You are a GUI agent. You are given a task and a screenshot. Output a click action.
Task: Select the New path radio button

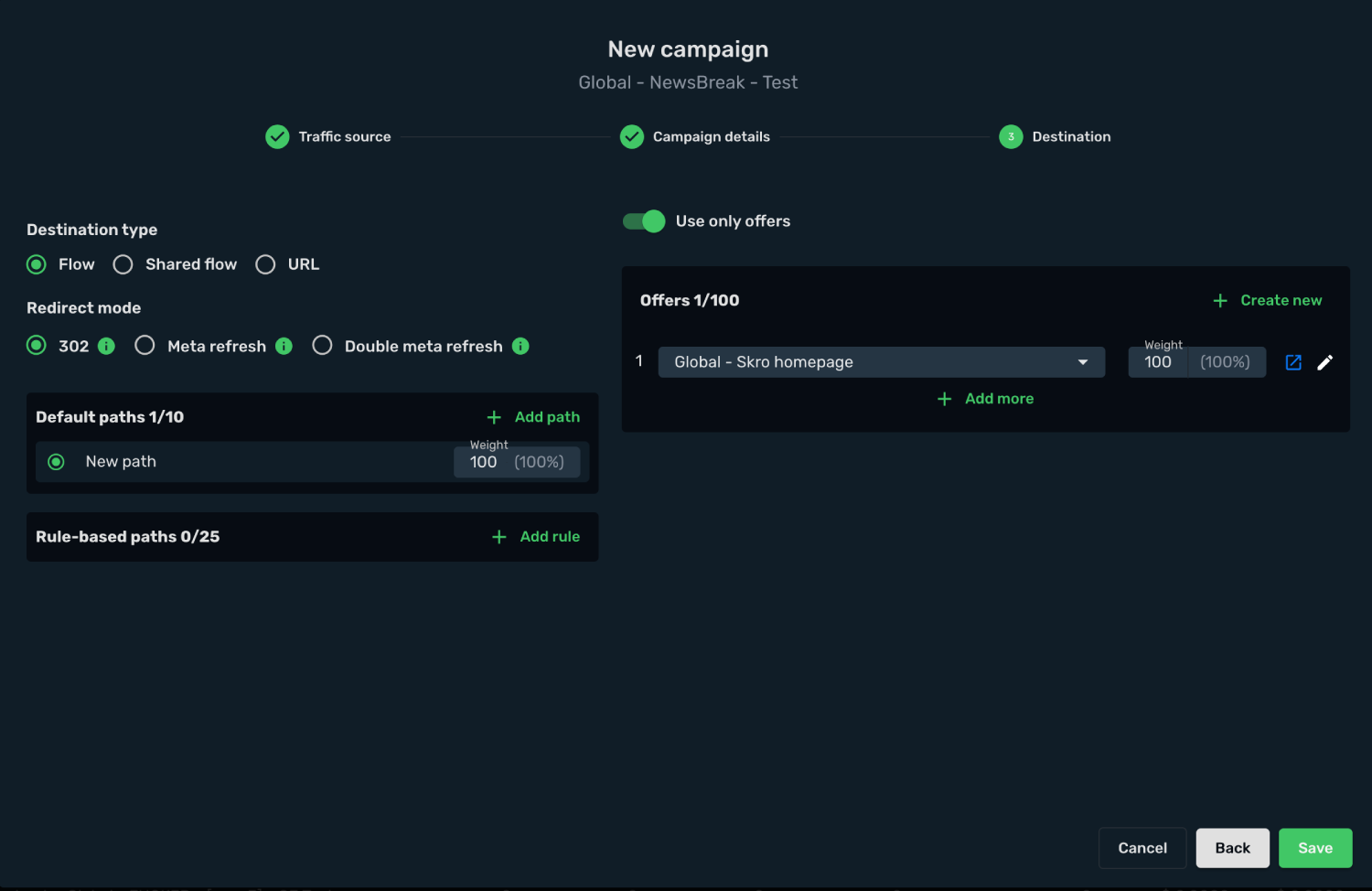[56, 462]
